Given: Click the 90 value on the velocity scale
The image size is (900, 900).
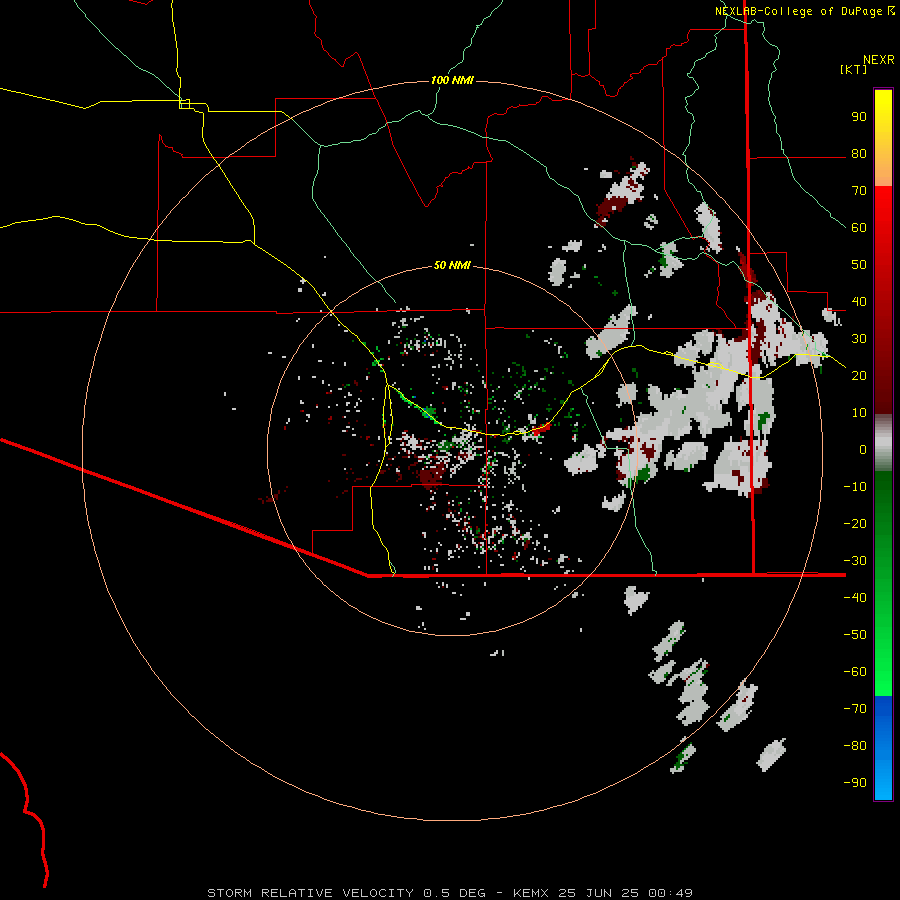Looking at the screenshot, I should tap(859, 117).
